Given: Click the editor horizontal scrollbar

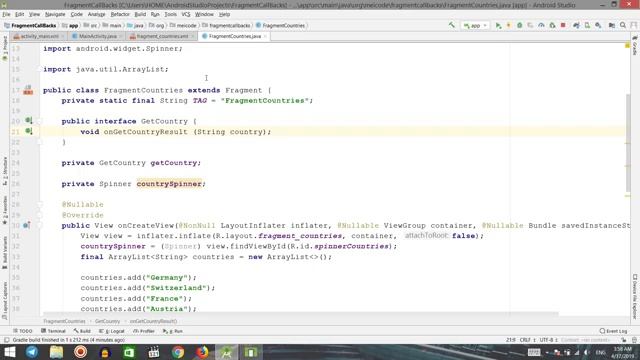Looking at the screenshot, I should tap(300, 314).
